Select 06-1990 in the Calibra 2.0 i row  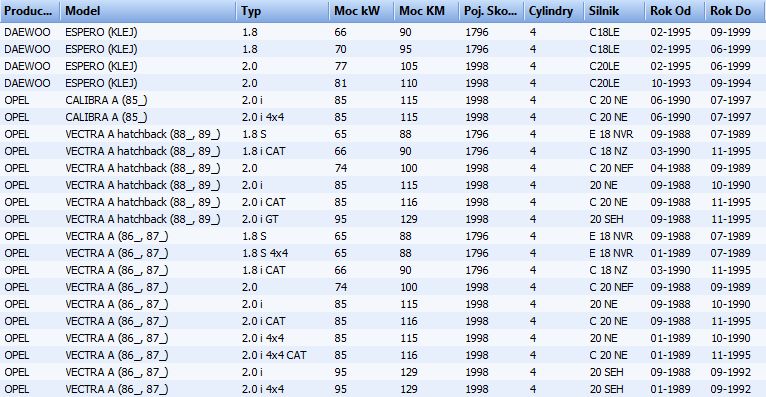670,100
